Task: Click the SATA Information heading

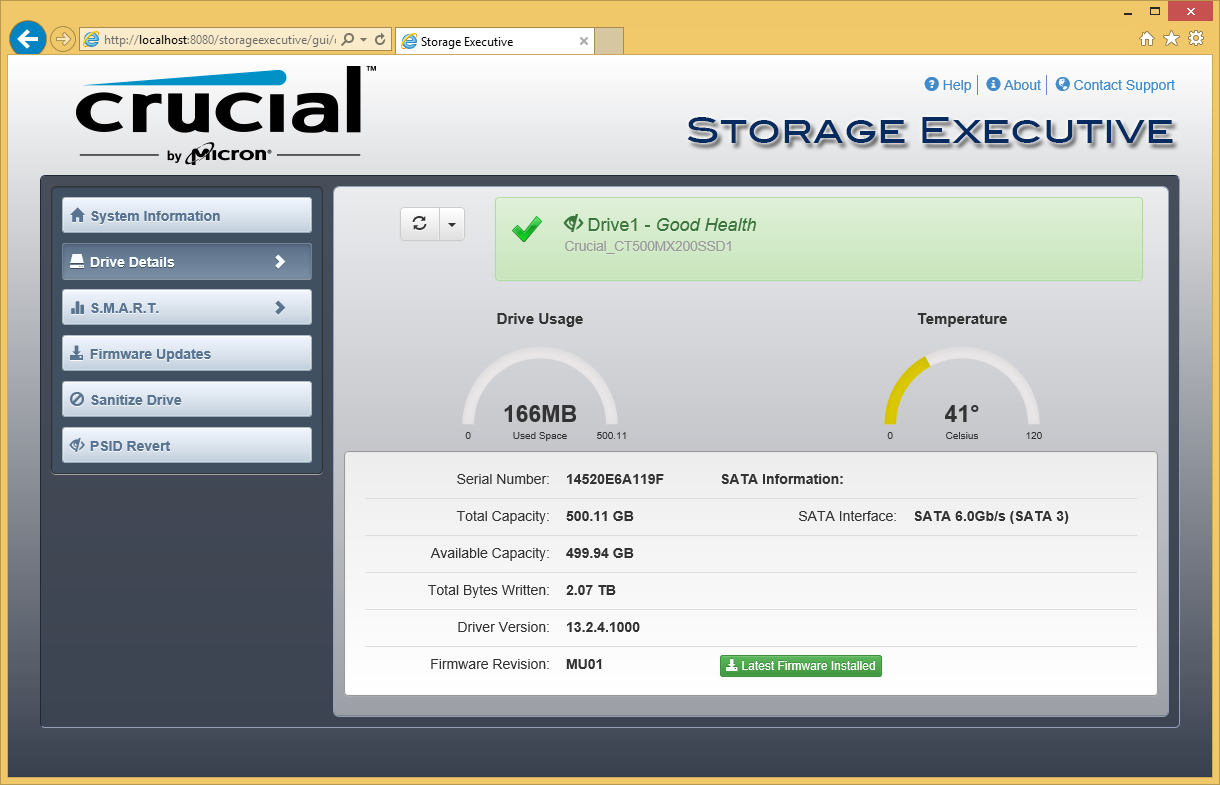Action: (782, 479)
